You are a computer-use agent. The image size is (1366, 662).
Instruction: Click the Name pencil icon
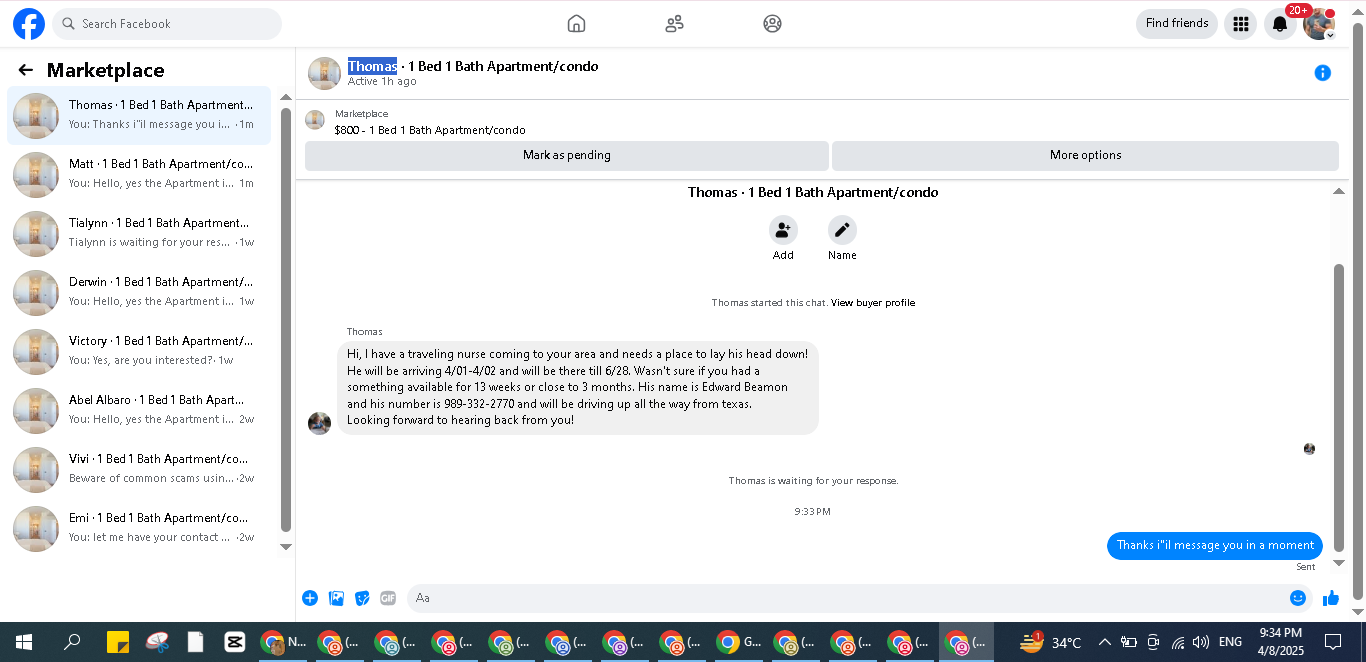(842, 230)
